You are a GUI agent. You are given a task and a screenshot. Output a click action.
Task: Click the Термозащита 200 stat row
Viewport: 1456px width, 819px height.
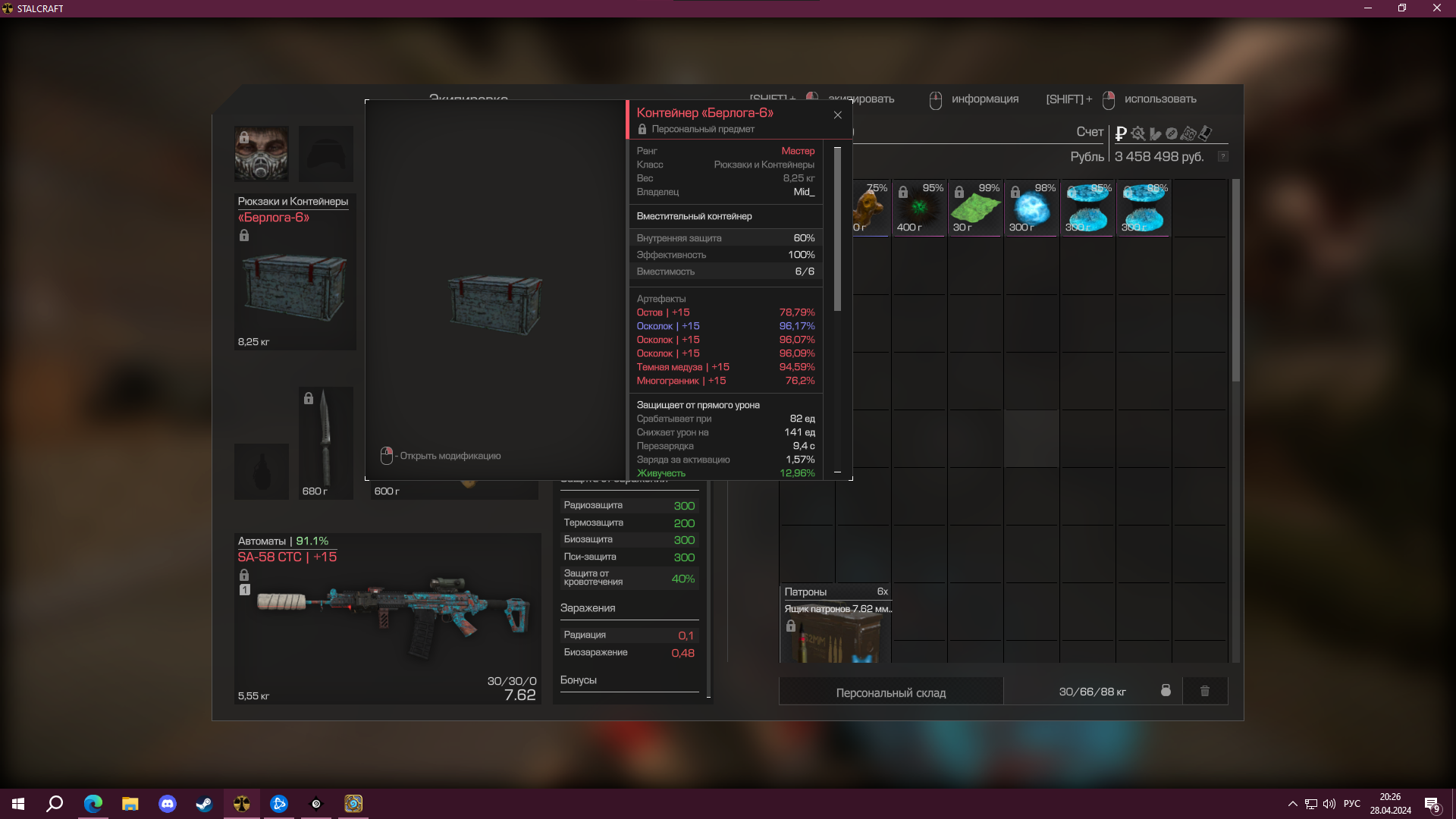click(629, 523)
